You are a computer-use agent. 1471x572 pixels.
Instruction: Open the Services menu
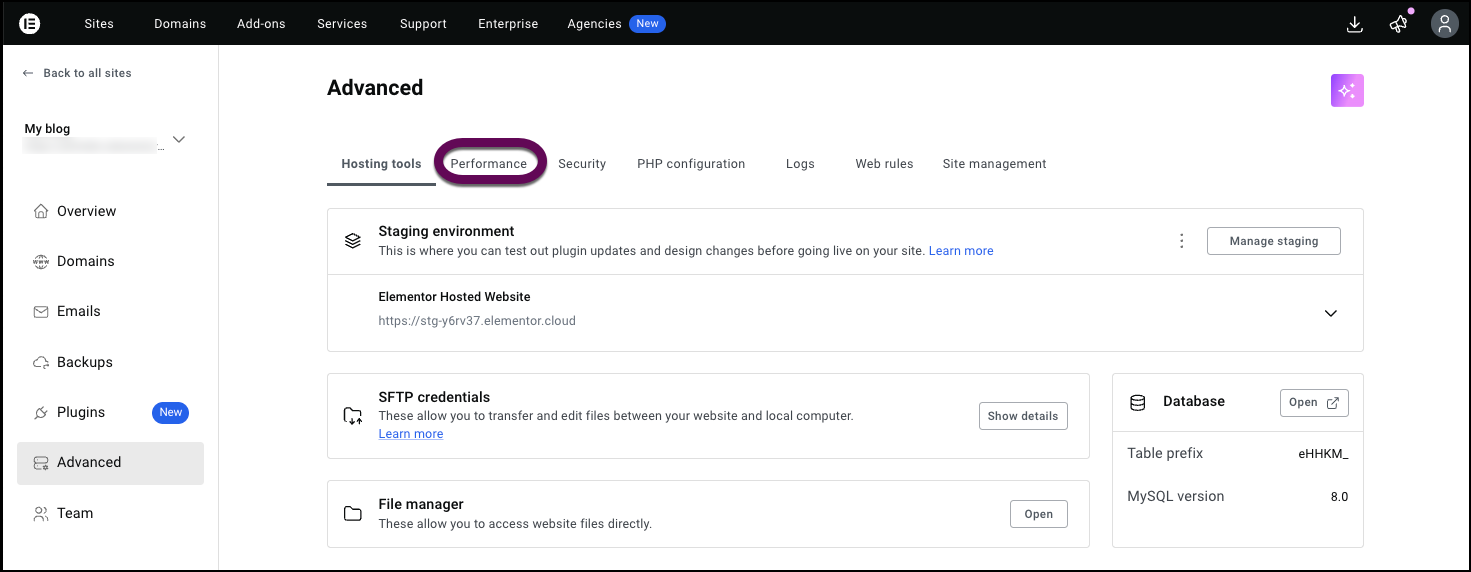pyautogui.click(x=342, y=24)
